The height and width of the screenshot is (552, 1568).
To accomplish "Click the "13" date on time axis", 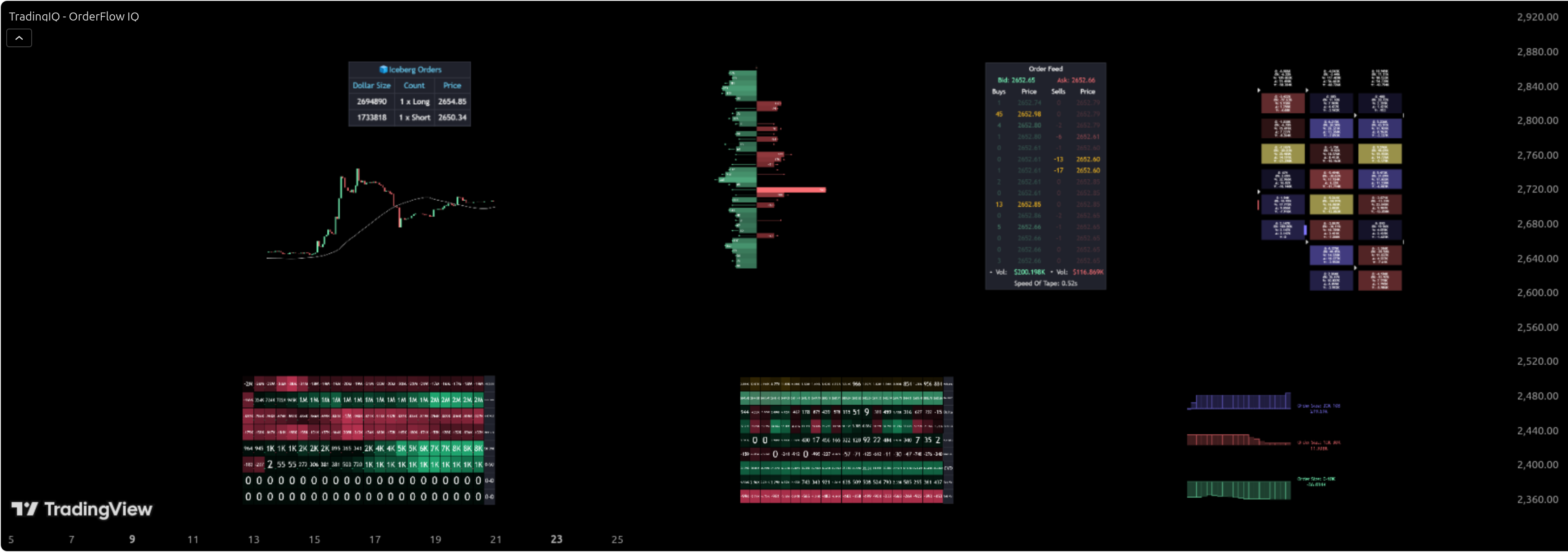I will 254,539.
